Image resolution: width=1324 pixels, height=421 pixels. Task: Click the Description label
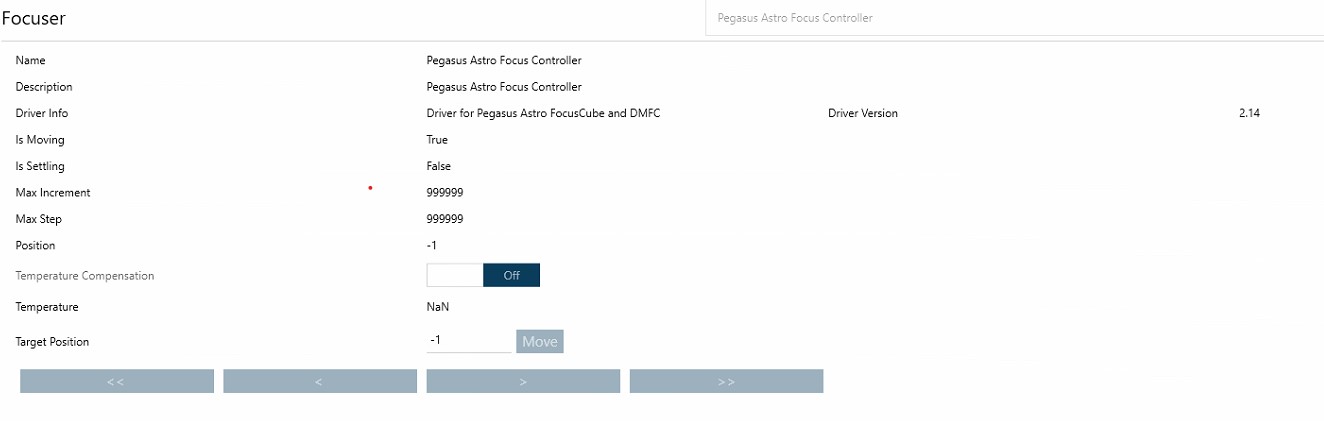pyautogui.click(x=44, y=87)
